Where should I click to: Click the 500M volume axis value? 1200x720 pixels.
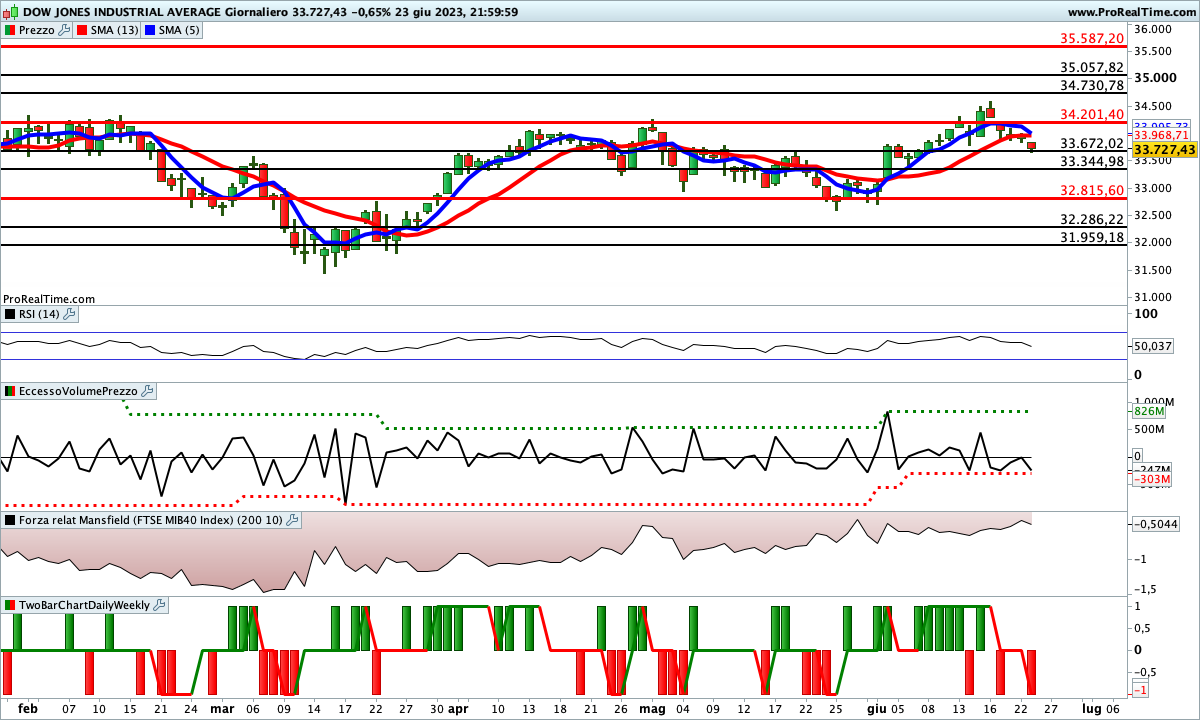[x=1149, y=430]
